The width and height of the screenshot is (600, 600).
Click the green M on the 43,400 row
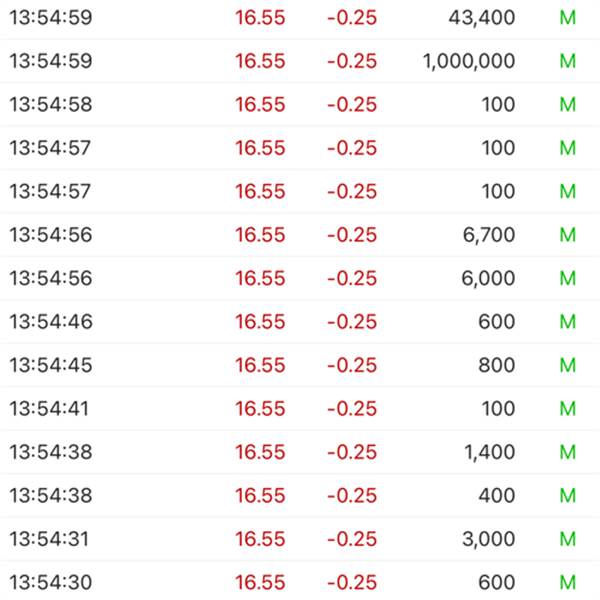coord(567,18)
